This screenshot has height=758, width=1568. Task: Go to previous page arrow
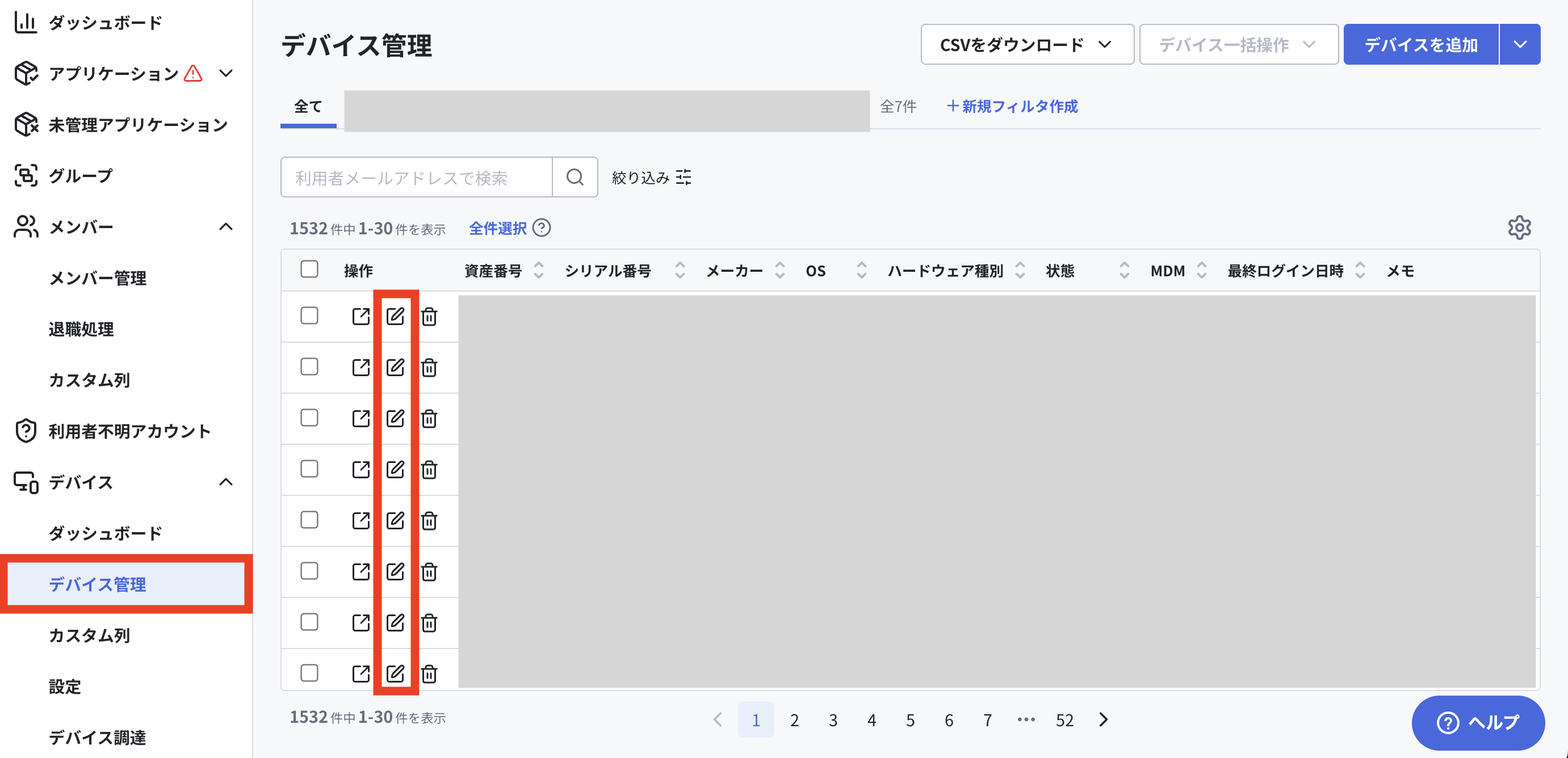point(718,719)
